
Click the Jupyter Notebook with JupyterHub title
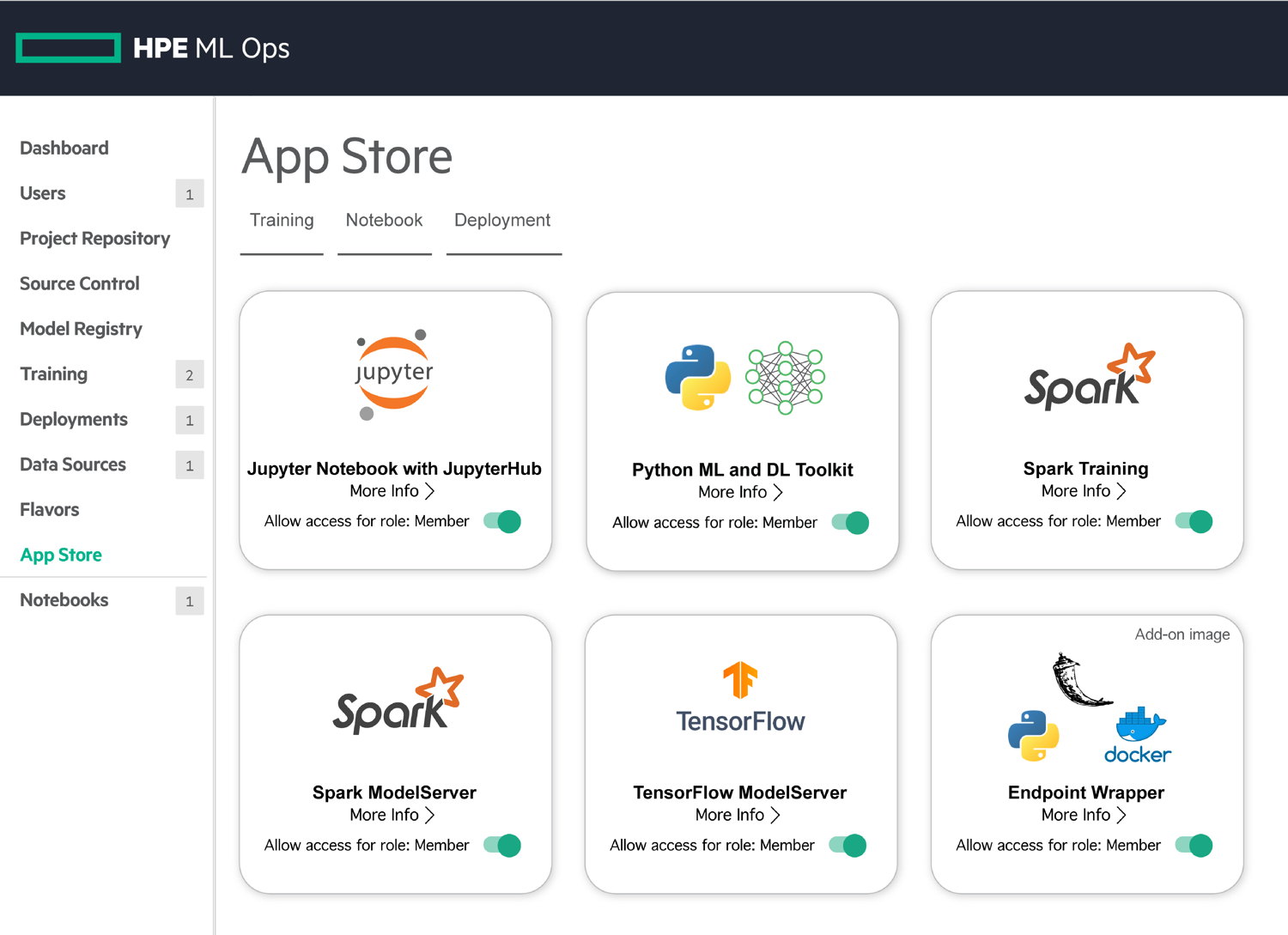coord(394,469)
